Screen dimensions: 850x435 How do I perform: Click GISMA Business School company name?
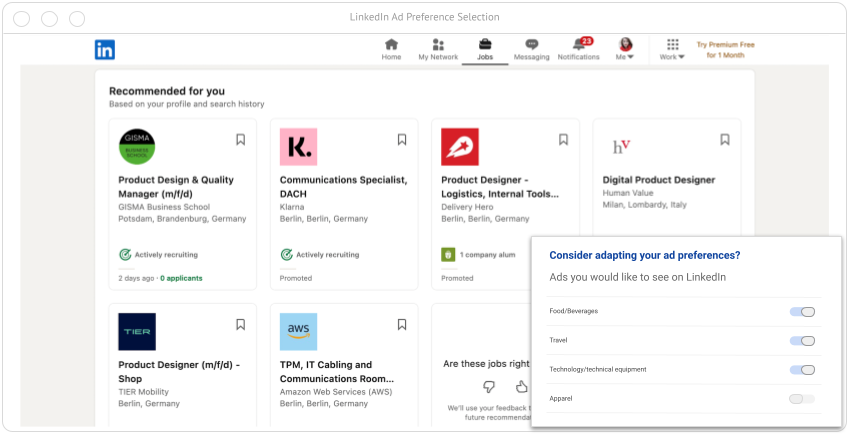pyautogui.click(x=164, y=207)
